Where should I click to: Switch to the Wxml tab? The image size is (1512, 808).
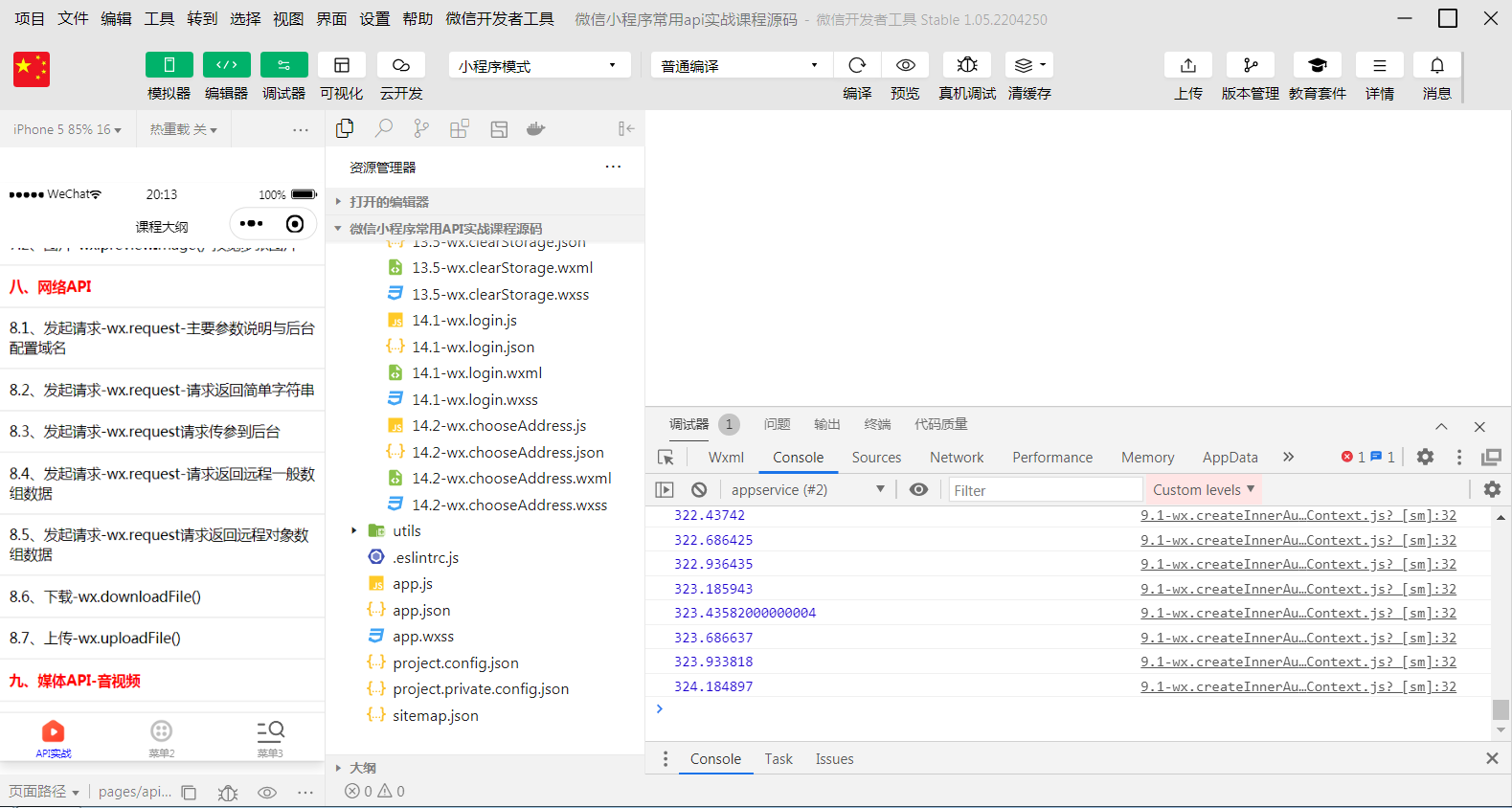pos(726,458)
